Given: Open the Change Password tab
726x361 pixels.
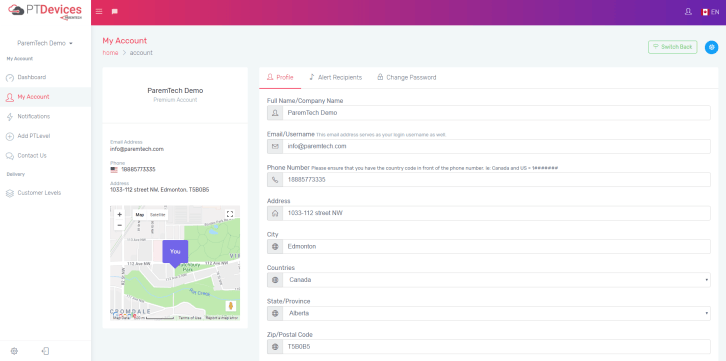Looking at the screenshot, I should click(406, 77).
